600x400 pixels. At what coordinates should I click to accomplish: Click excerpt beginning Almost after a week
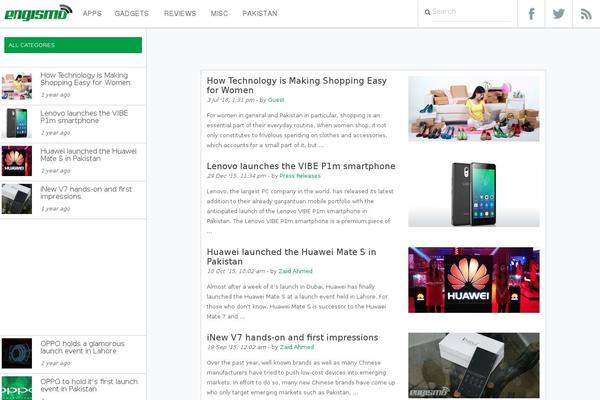[297, 302]
